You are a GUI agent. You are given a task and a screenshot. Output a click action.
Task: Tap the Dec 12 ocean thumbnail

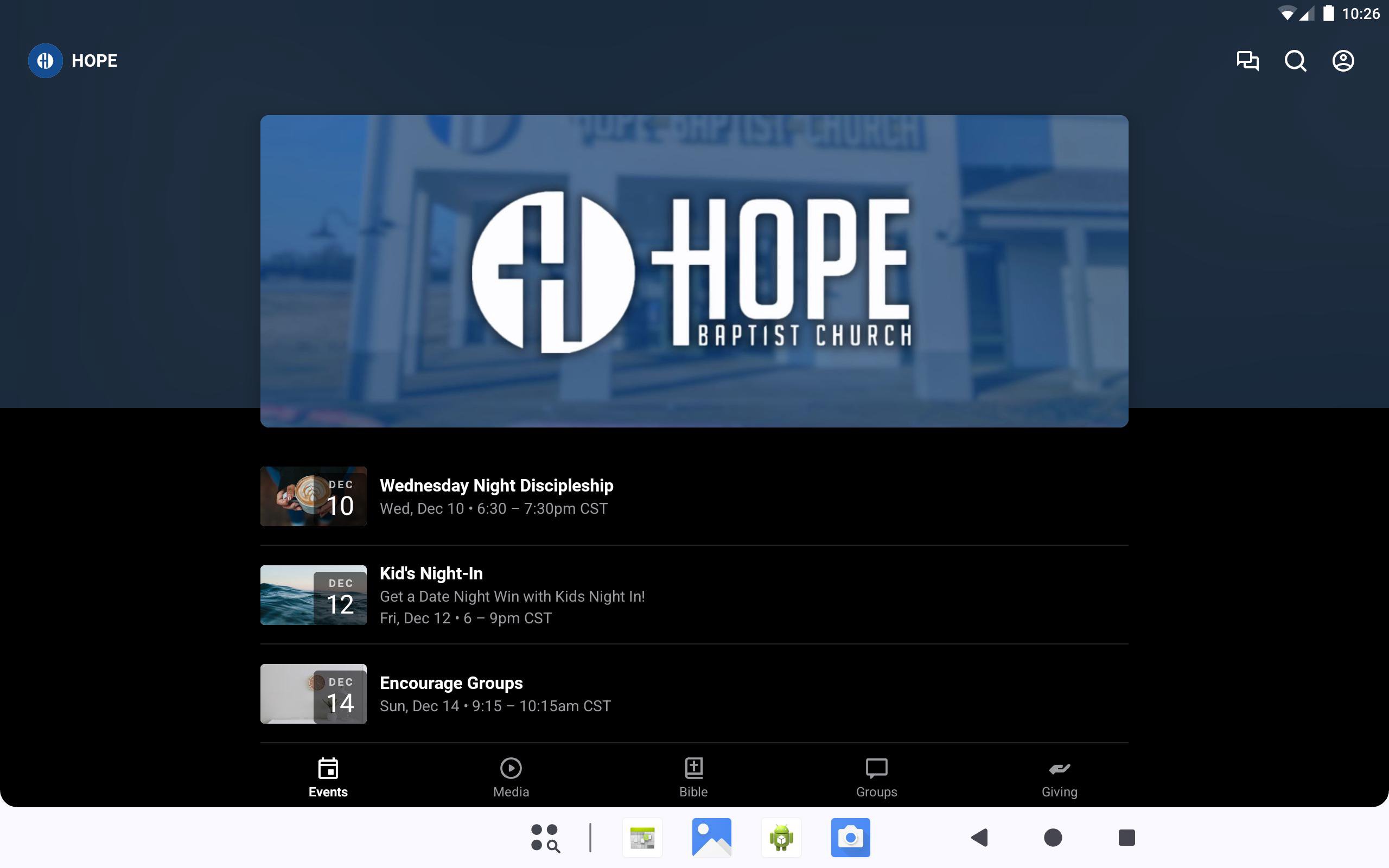coord(314,595)
